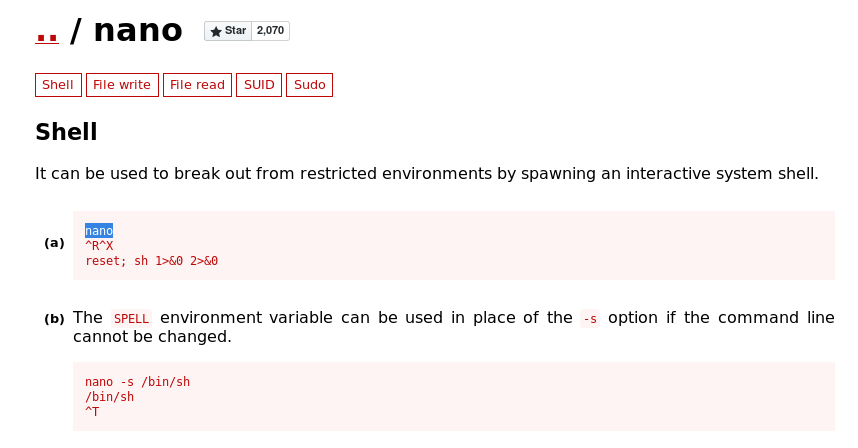Click the SPELL inline code term
858x448 pixels.
pos(131,319)
